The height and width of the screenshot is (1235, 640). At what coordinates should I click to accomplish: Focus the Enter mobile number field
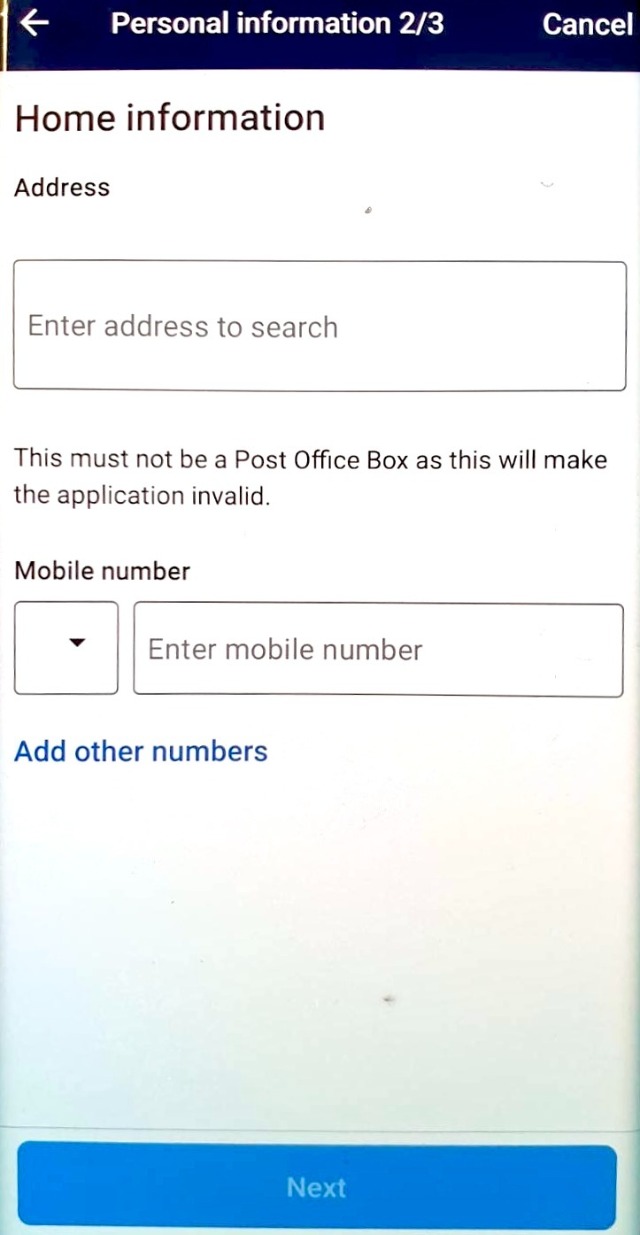coord(378,650)
